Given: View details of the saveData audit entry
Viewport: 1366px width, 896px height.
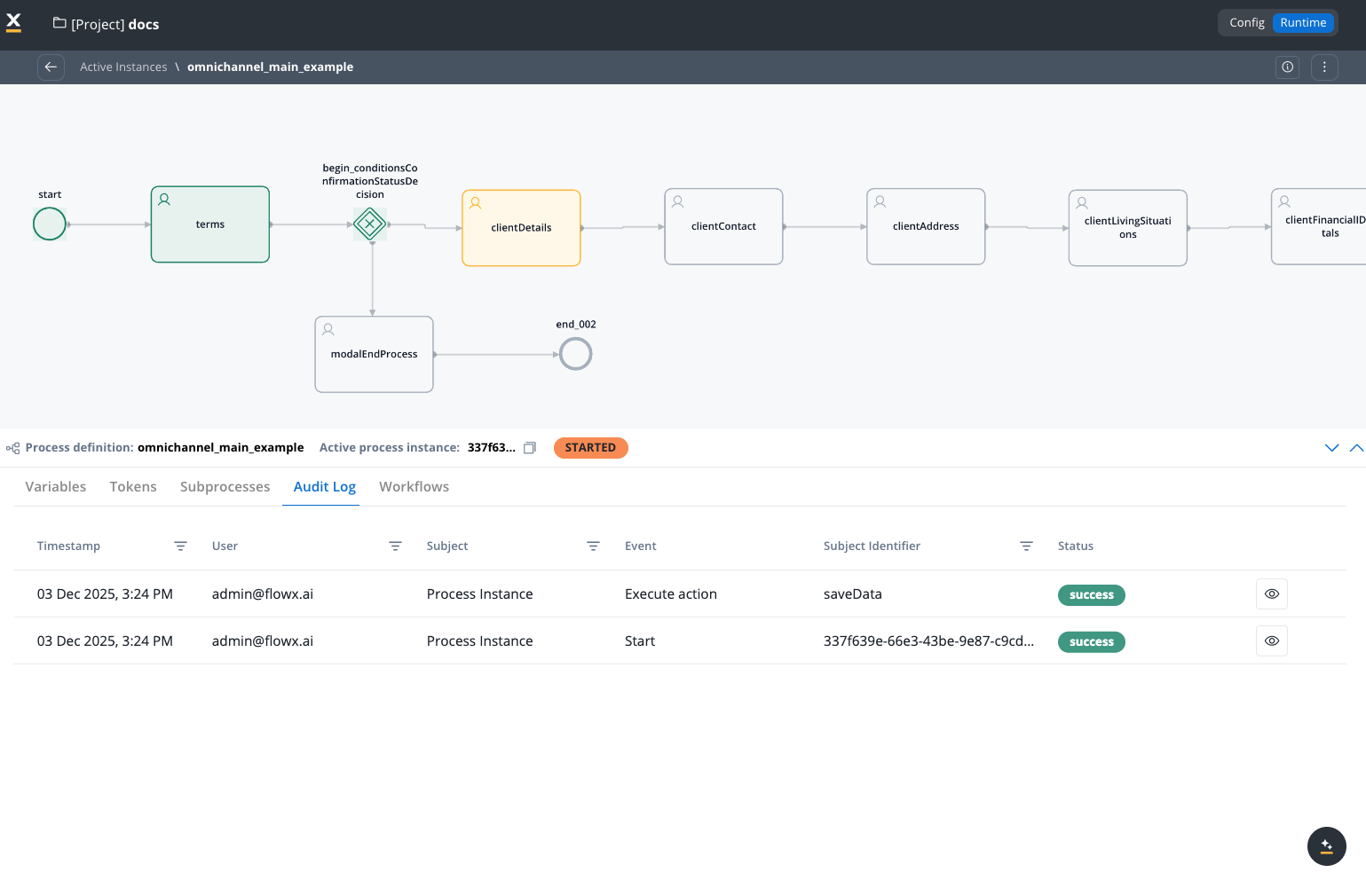Looking at the screenshot, I should pyautogui.click(x=1271, y=594).
